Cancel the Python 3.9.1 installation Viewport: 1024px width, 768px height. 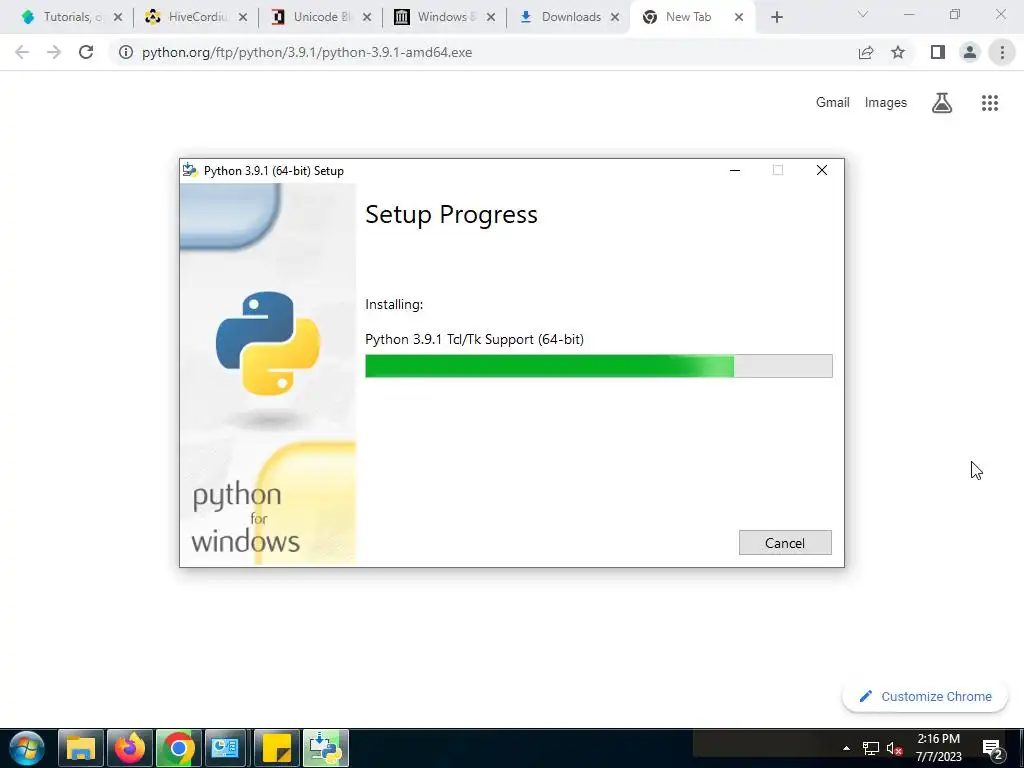[785, 543]
